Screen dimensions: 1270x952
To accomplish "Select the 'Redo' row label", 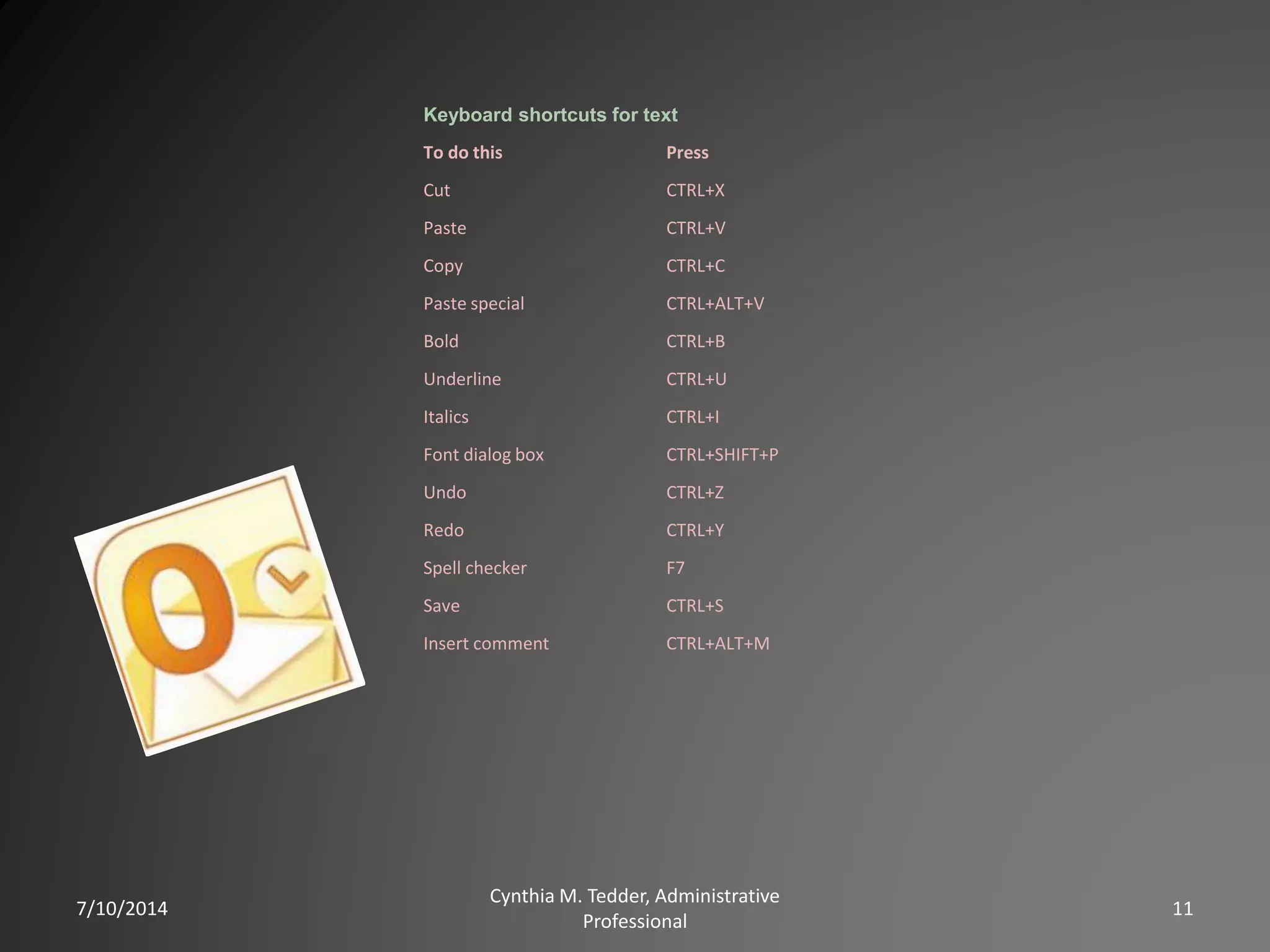I will [443, 531].
